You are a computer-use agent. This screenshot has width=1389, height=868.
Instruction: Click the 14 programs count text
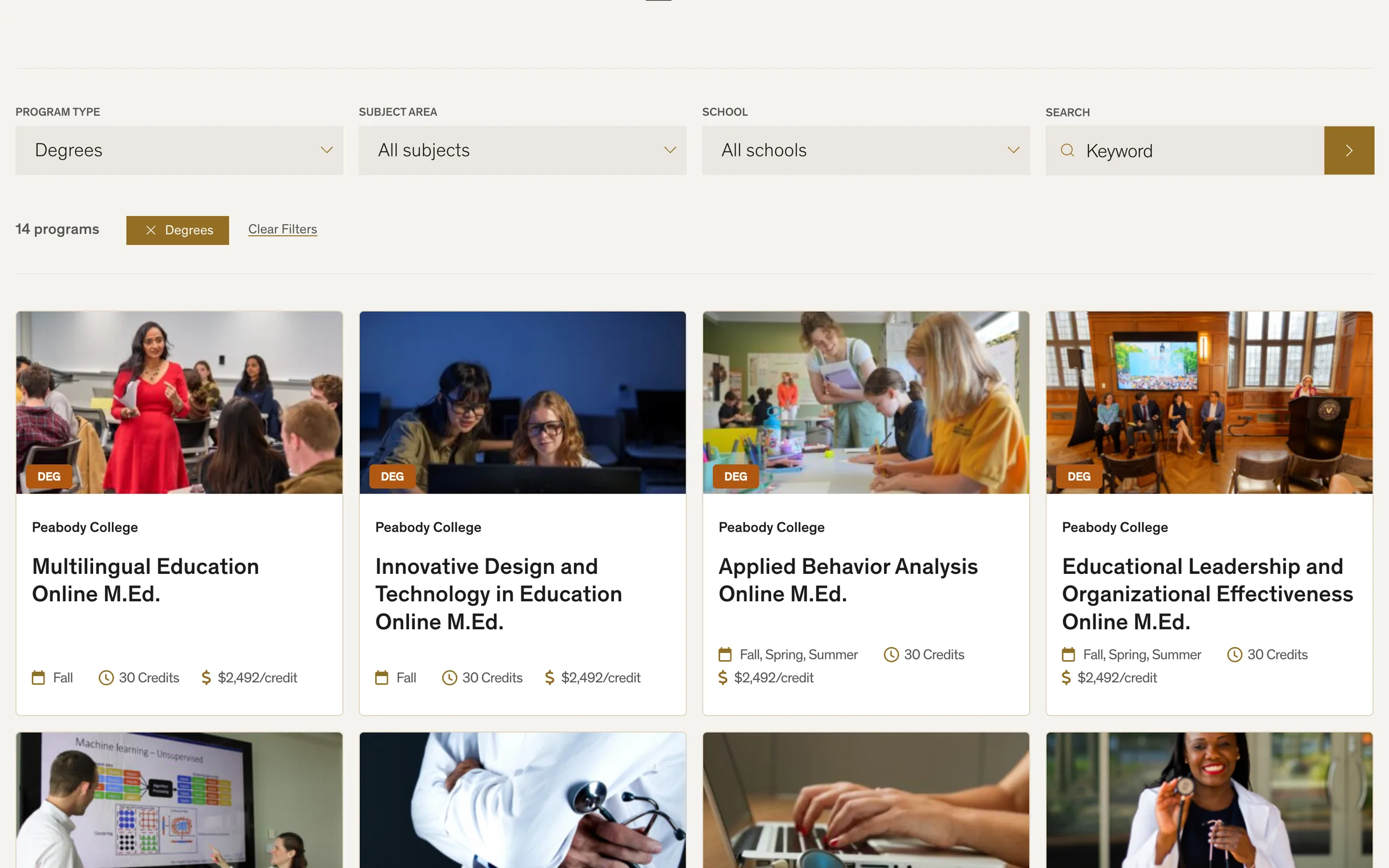point(57,229)
